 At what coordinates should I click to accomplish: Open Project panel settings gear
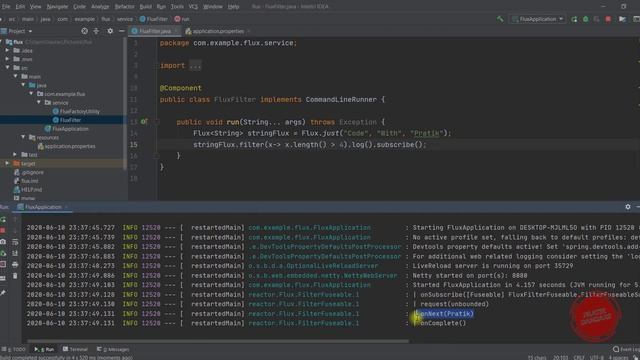point(110,31)
